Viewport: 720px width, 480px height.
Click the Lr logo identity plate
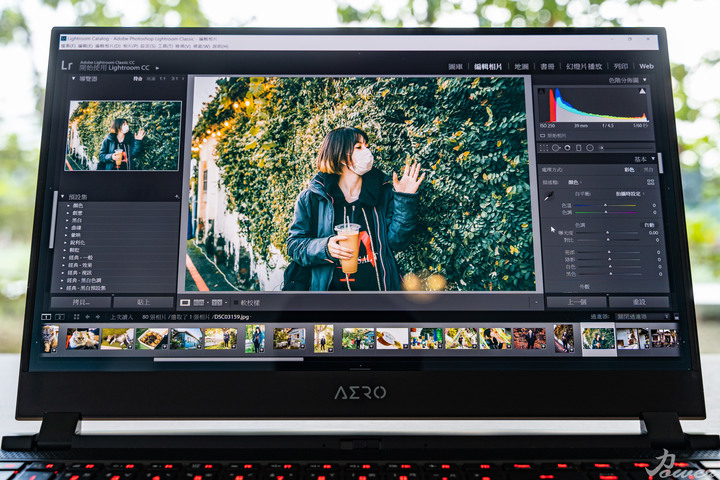[x=67, y=65]
